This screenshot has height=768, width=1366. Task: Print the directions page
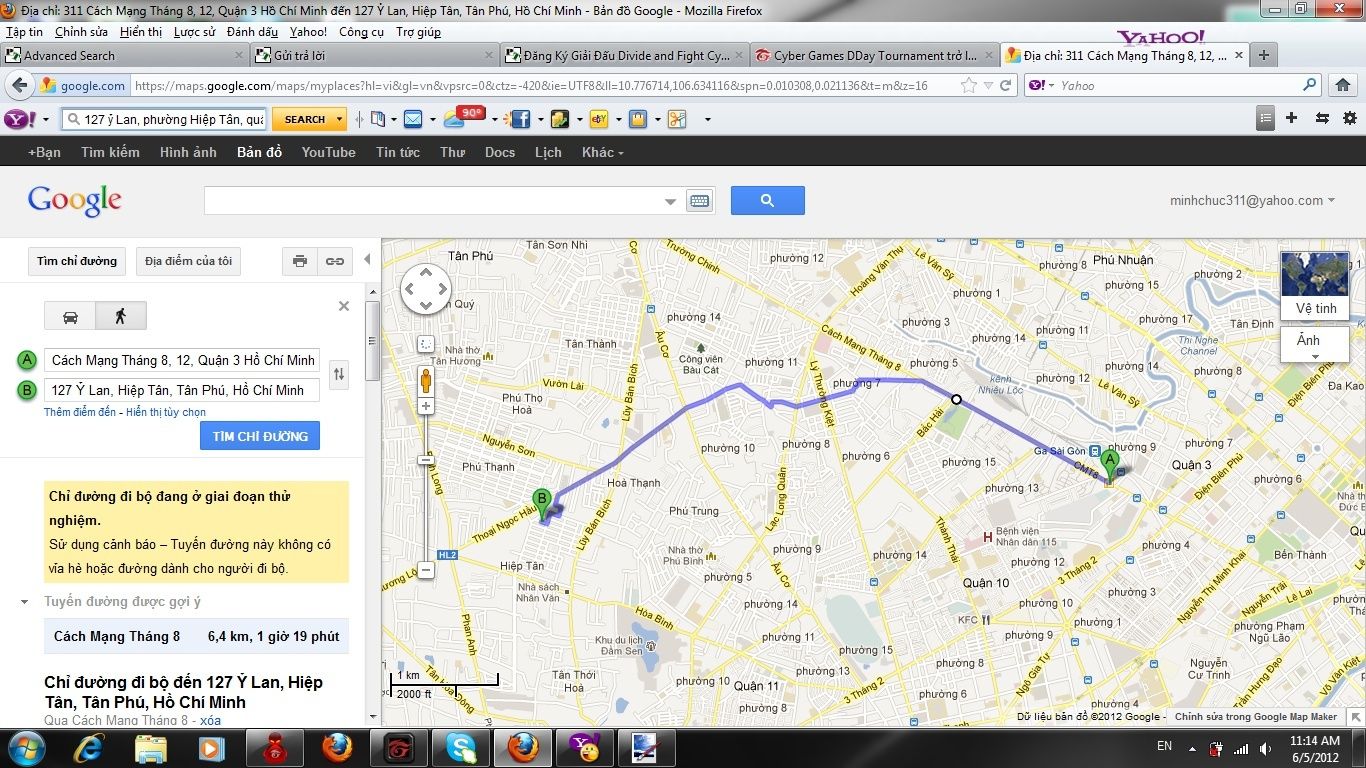(x=299, y=261)
